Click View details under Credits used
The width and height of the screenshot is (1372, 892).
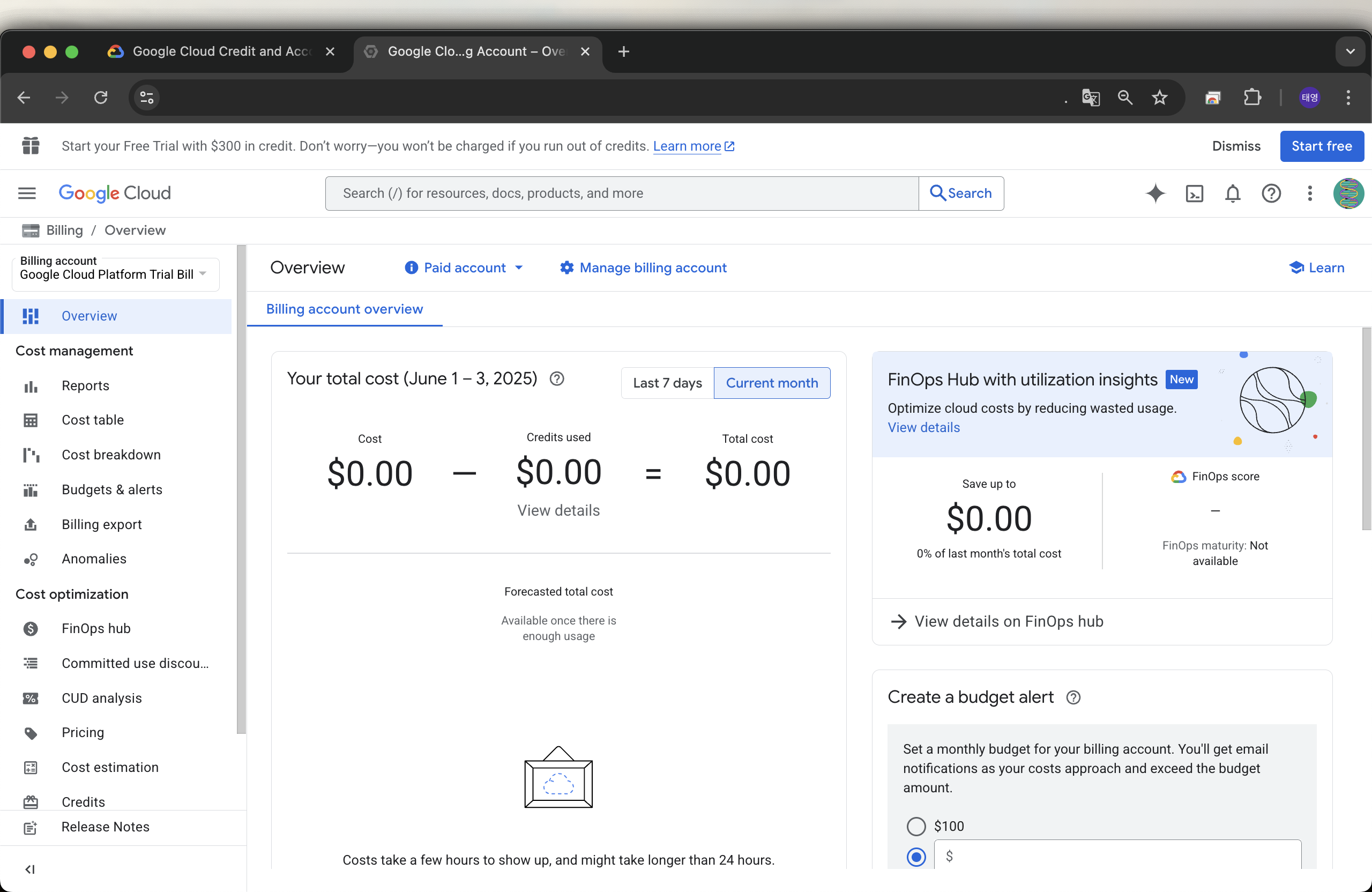[x=558, y=510]
